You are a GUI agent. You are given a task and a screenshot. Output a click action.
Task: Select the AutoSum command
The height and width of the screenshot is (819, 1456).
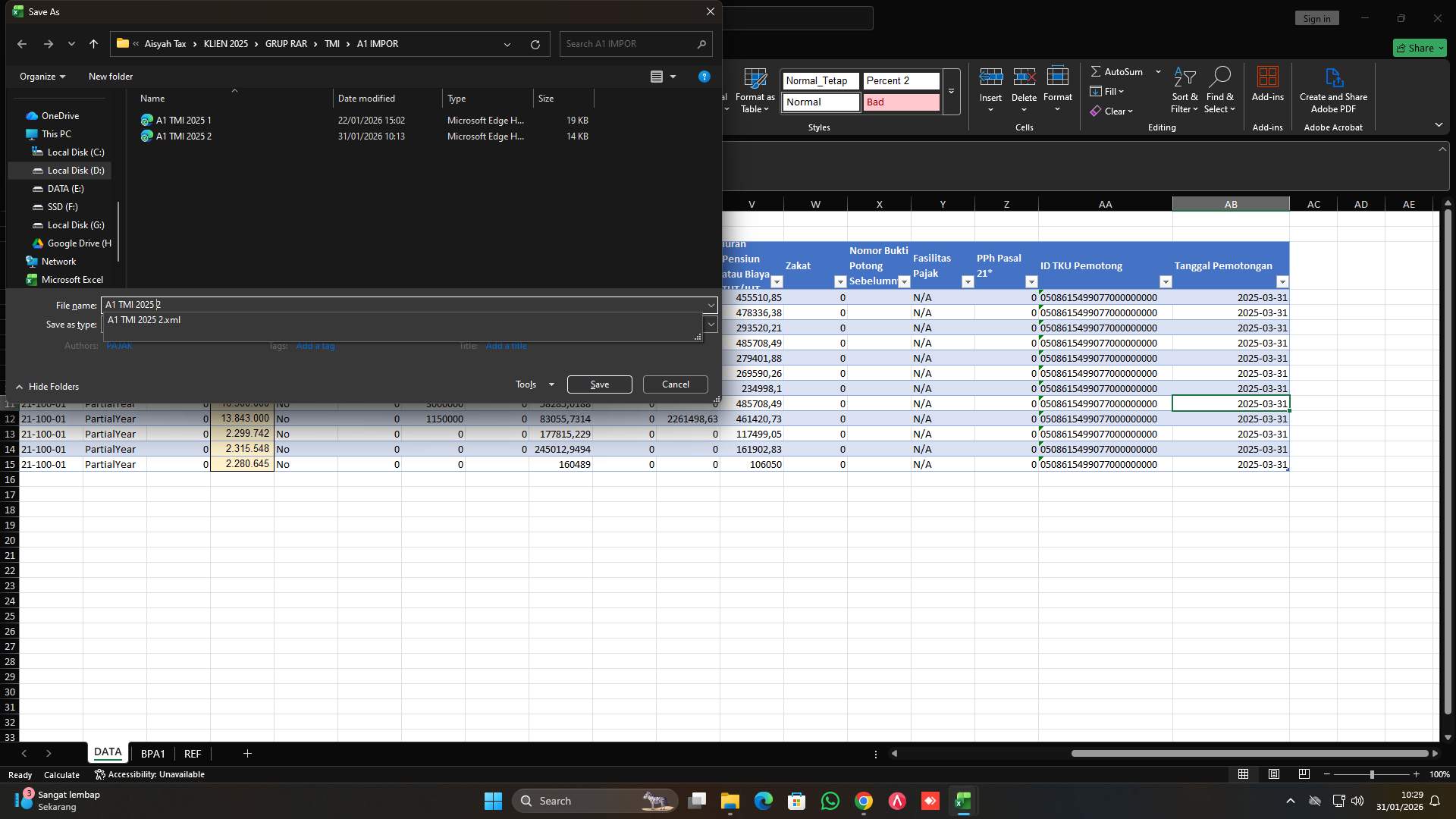tap(1122, 71)
